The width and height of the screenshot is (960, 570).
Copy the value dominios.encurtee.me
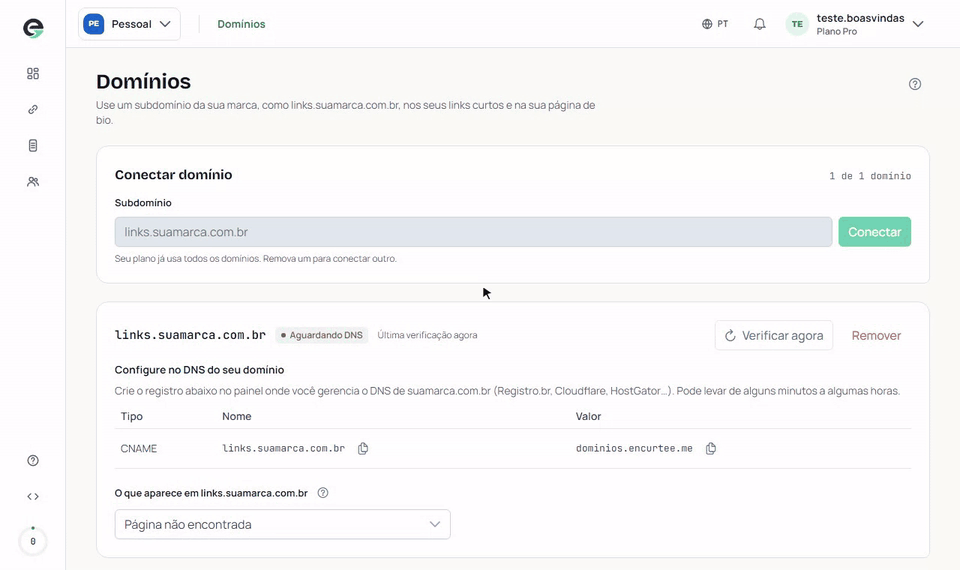pyautogui.click(x=711, y=449)
